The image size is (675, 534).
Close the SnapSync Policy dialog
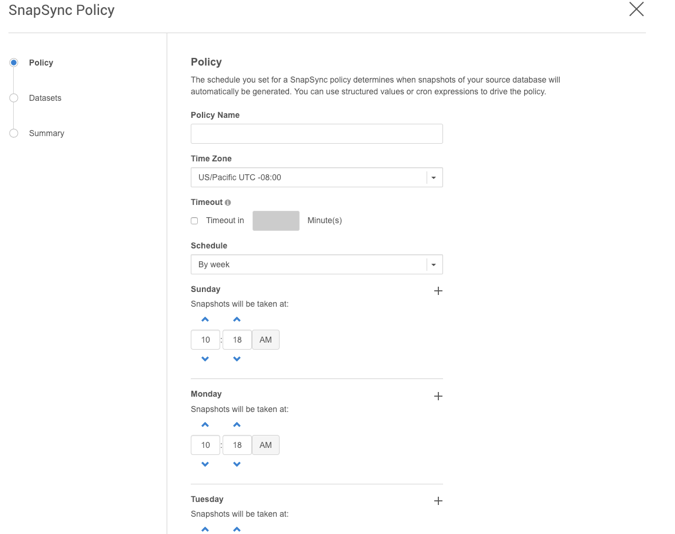point(636,10)
